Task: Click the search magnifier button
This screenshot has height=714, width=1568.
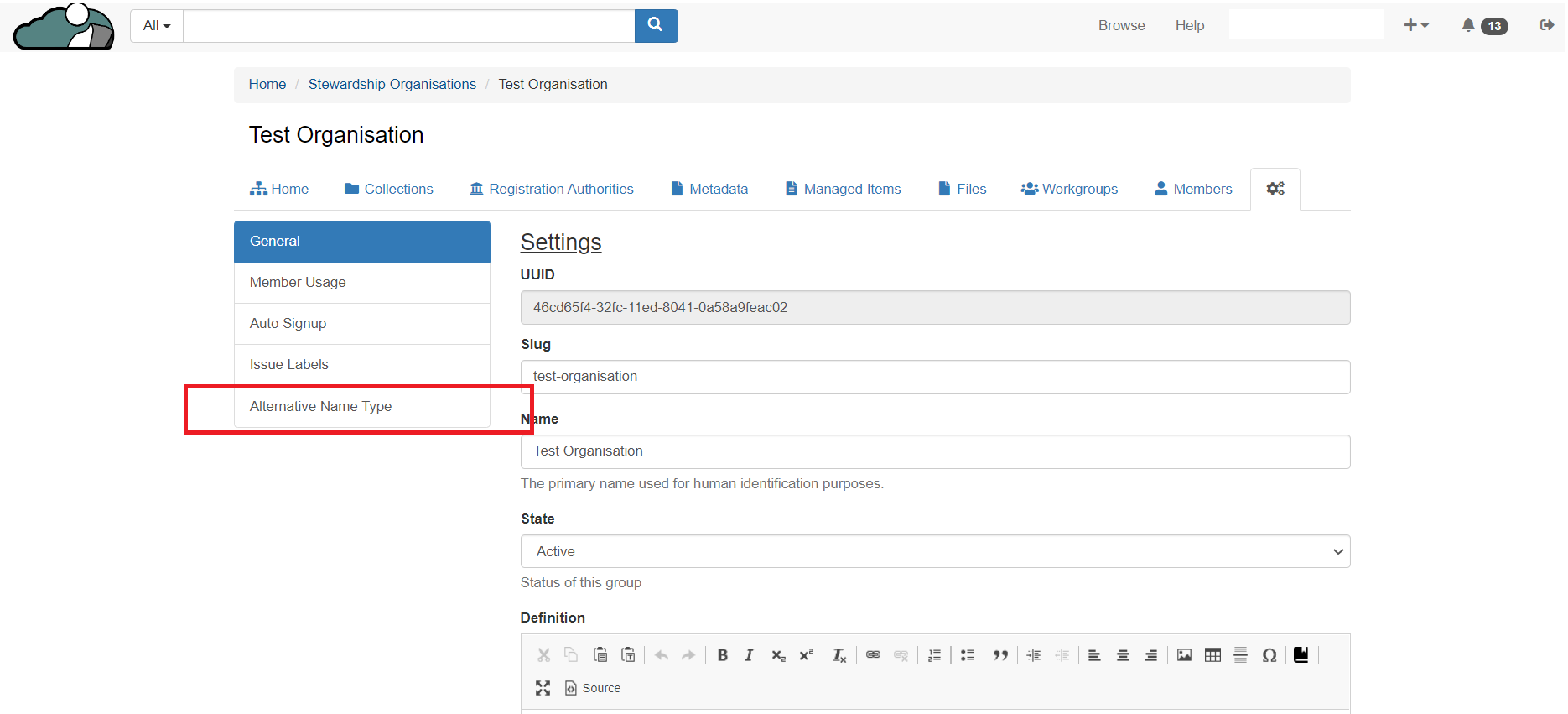Action: 656,25
